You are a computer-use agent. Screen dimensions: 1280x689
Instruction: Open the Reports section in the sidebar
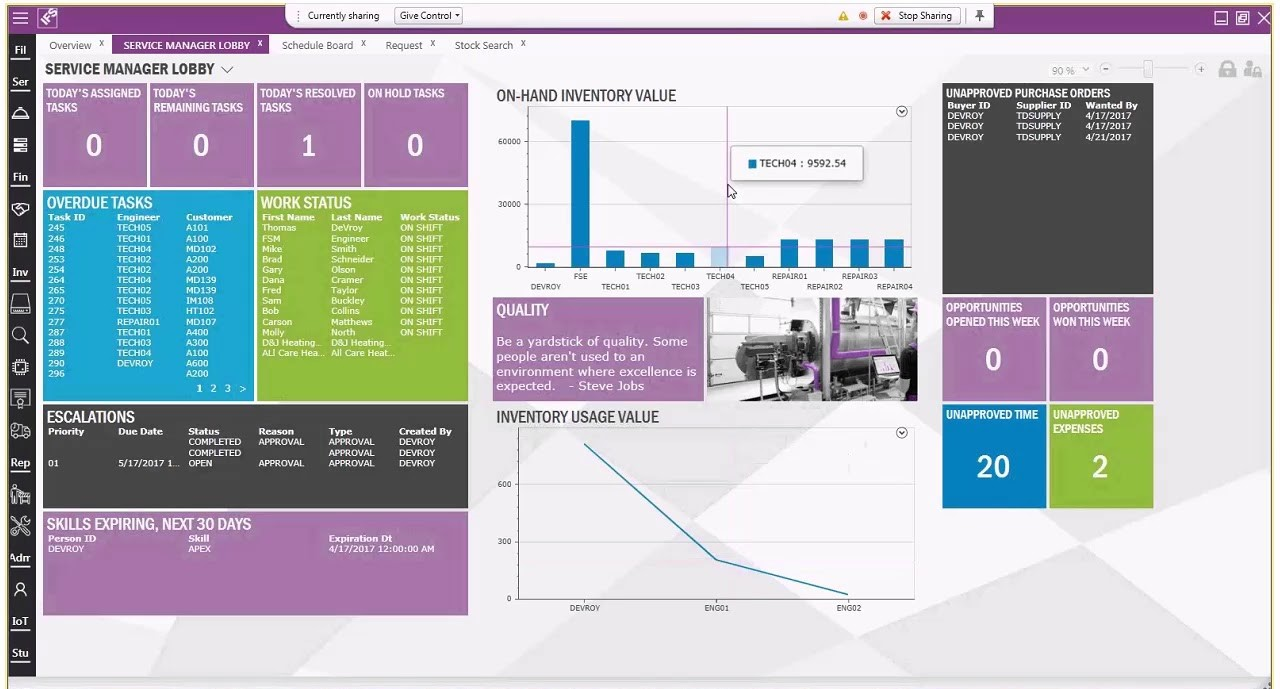pyautogui.click(x=20, y=462)
